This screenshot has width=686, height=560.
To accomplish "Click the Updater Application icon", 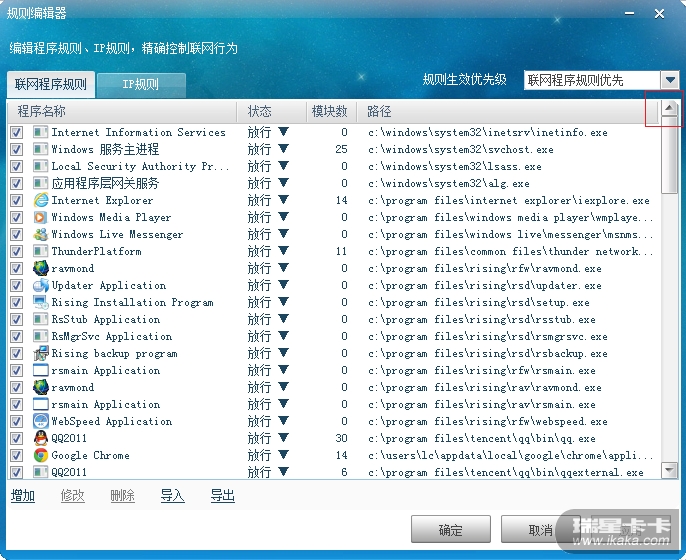I will pos(41,285).
